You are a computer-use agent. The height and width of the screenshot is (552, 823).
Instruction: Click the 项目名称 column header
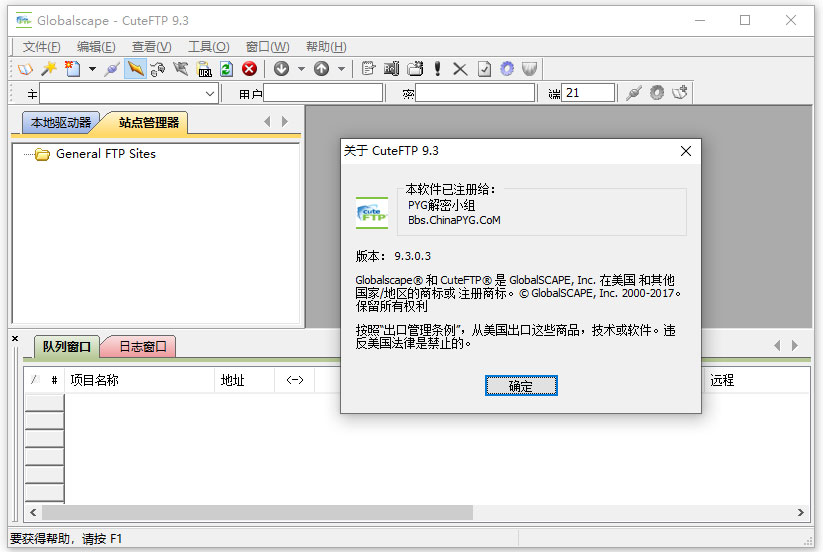tap(139, 380)
